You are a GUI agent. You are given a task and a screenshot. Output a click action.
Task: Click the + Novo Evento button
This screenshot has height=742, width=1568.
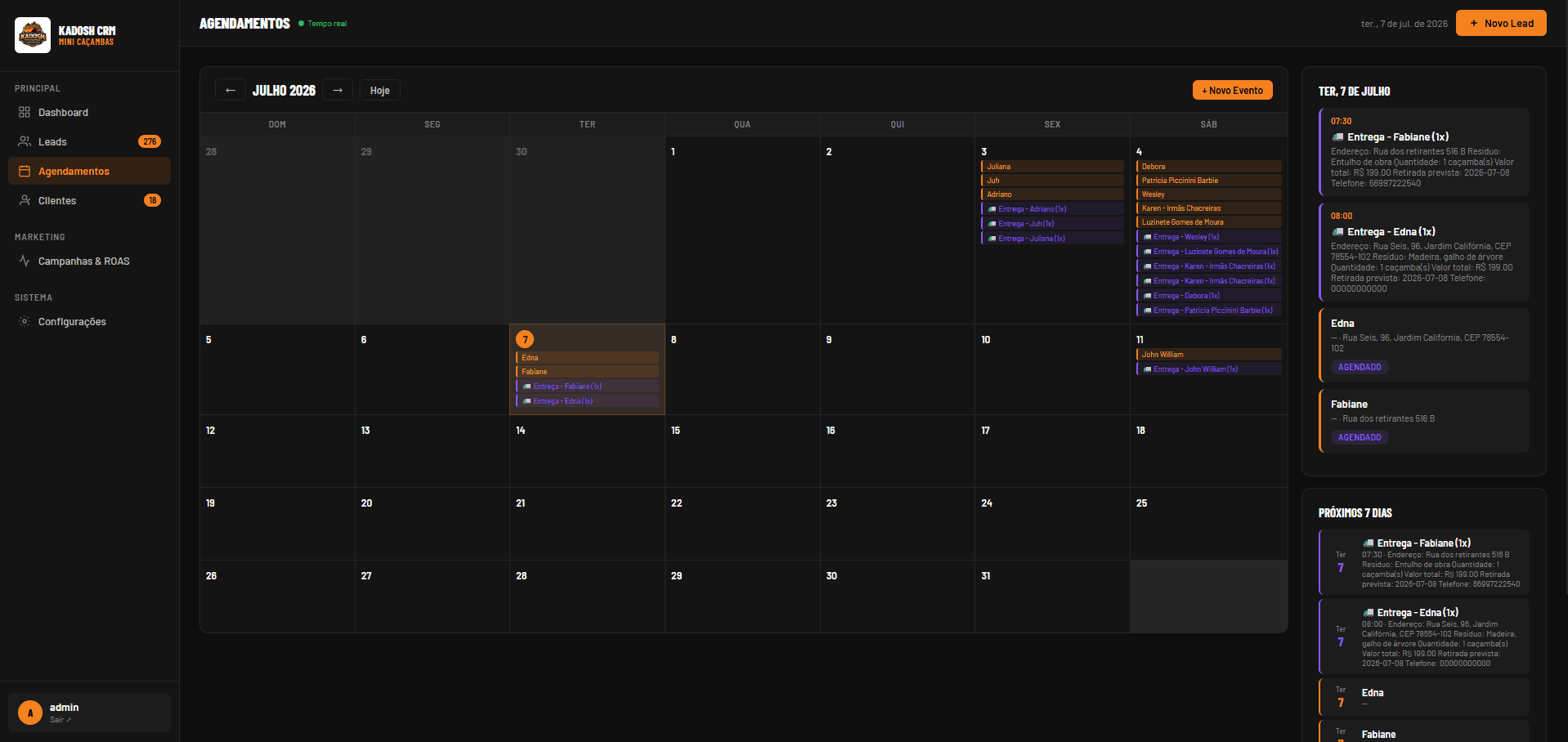1232,90
